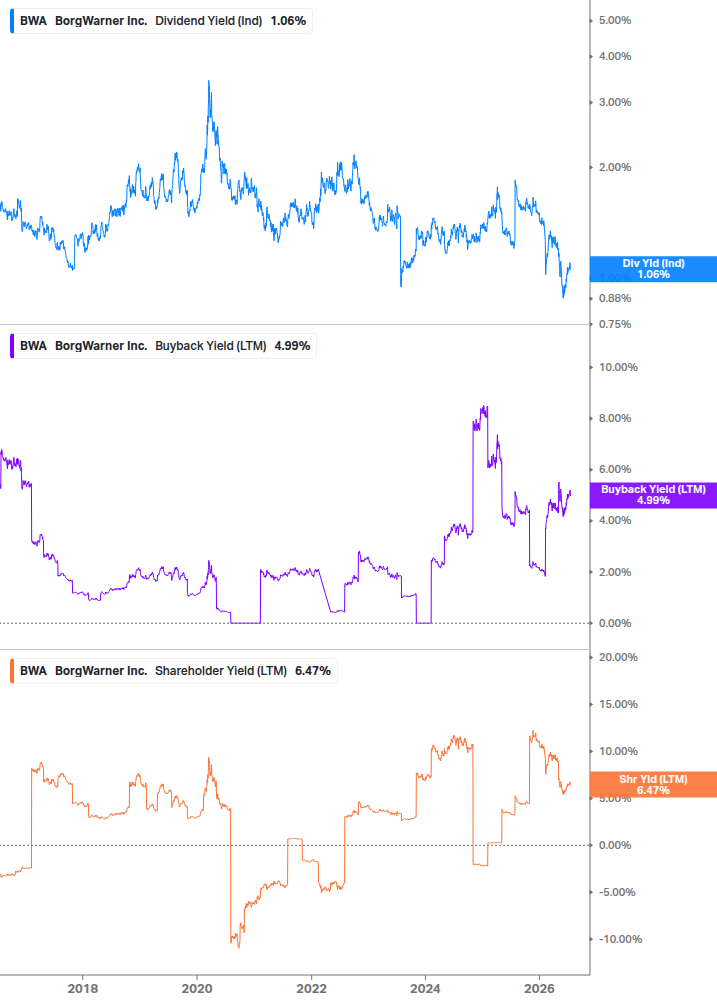The height and width of the screenshot is (1005, 717).
Task: Click BorgWarner Inc. name in buyback legend
Action: point(101,345)
